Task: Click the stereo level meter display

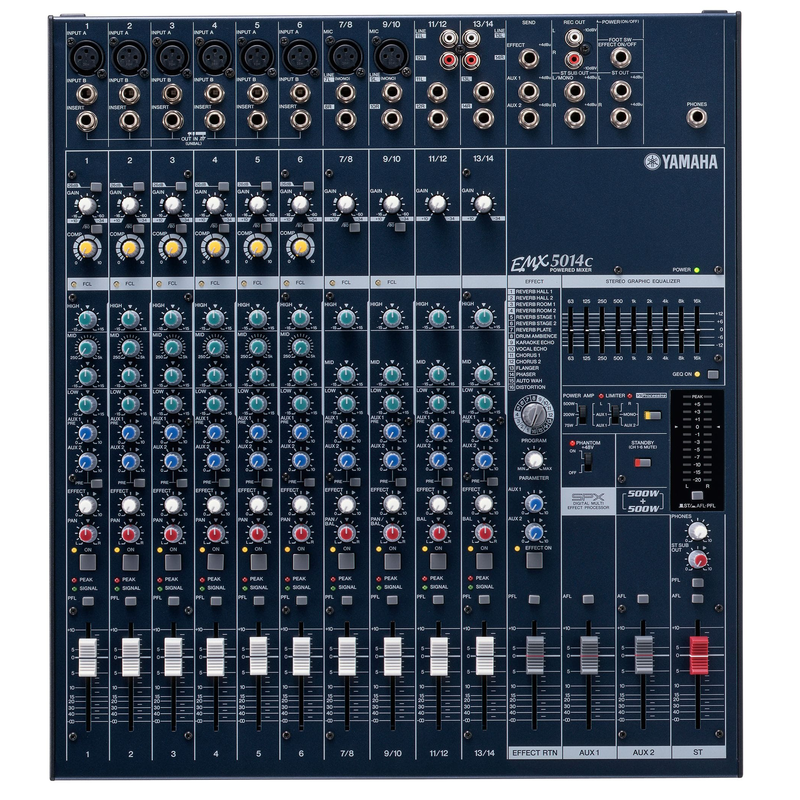Action: [696, 450]
